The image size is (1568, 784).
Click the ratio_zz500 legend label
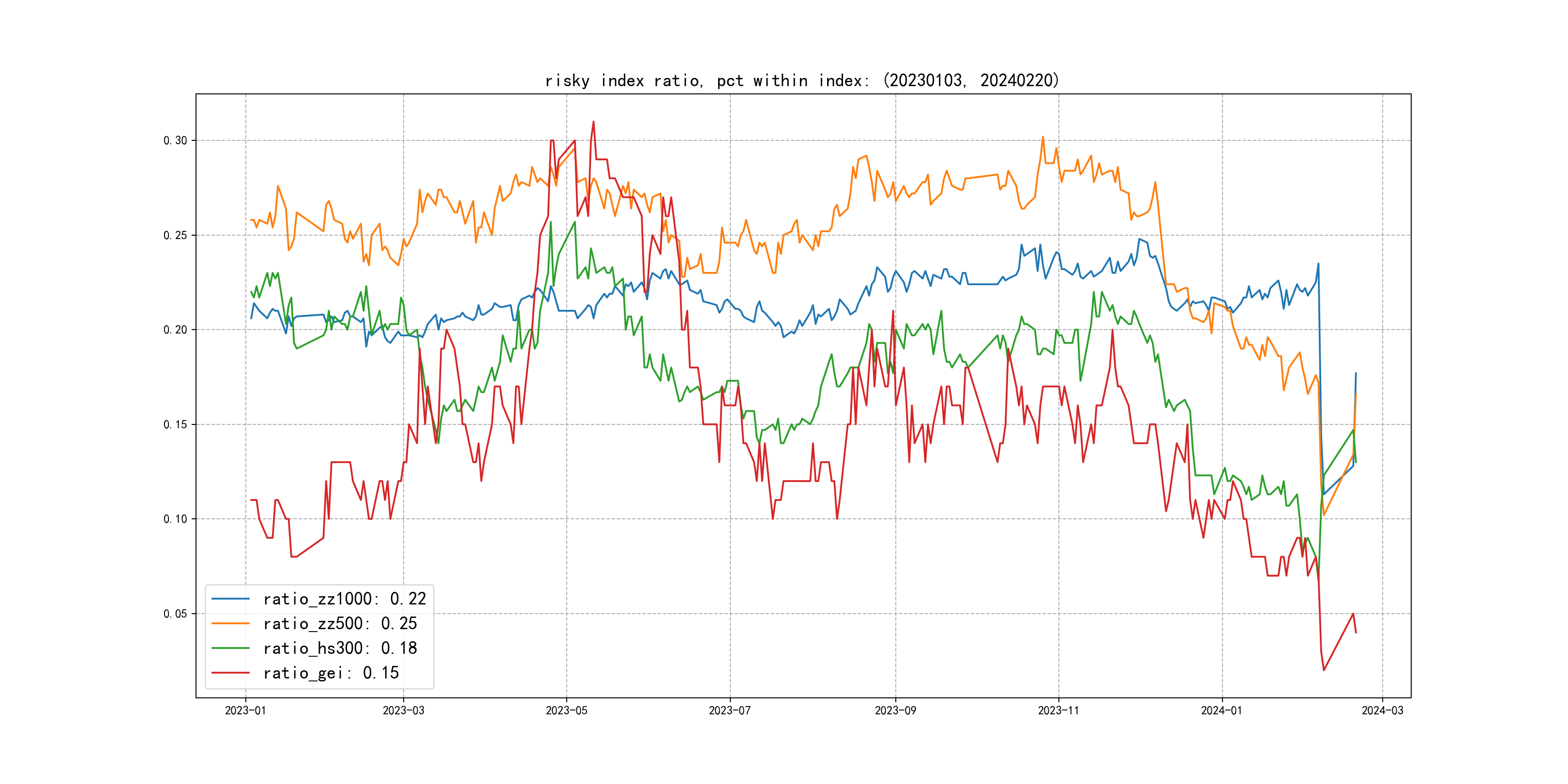point(340,623)
